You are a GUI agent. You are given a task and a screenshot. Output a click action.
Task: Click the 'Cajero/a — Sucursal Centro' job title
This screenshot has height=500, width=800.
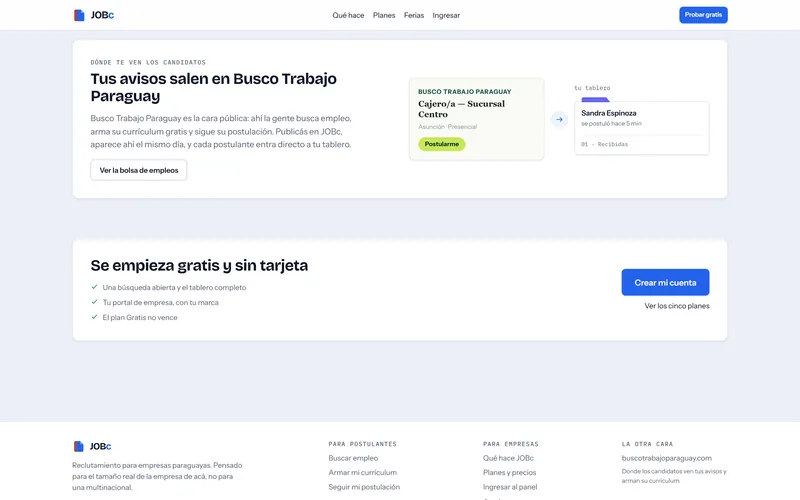click(x=462, y=109)
